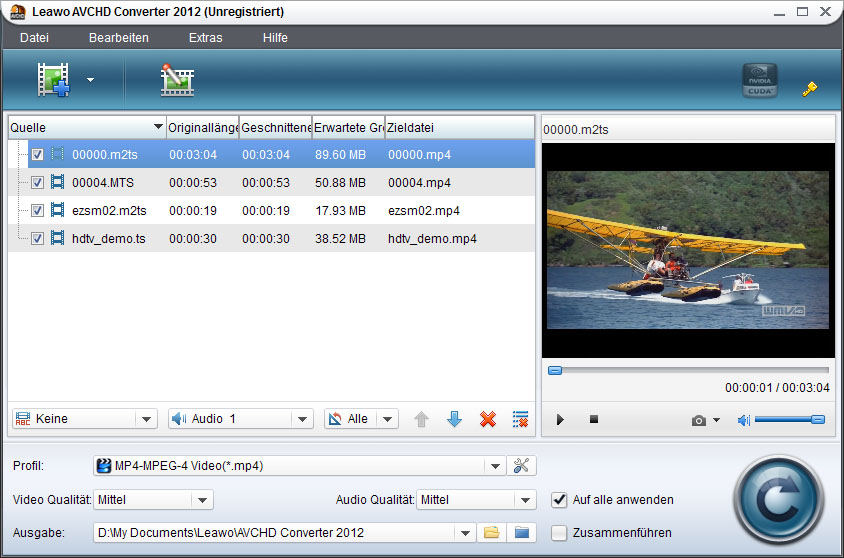The image size is (844, 558).
Task: Select the hdtv_demo.mp4 target cell
Action: 432,239
